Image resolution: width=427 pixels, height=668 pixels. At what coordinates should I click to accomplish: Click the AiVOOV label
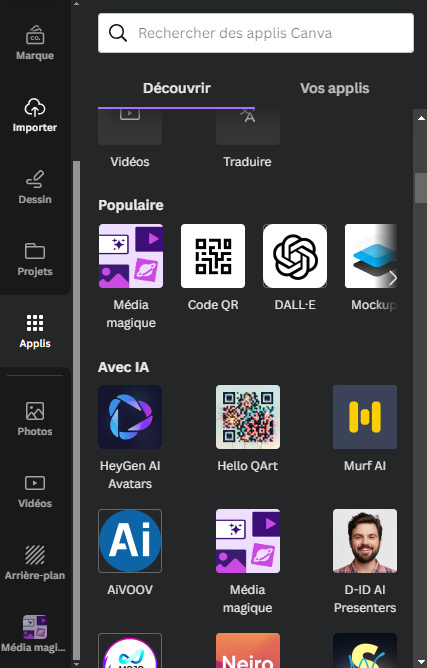click(x=130, y=590)
